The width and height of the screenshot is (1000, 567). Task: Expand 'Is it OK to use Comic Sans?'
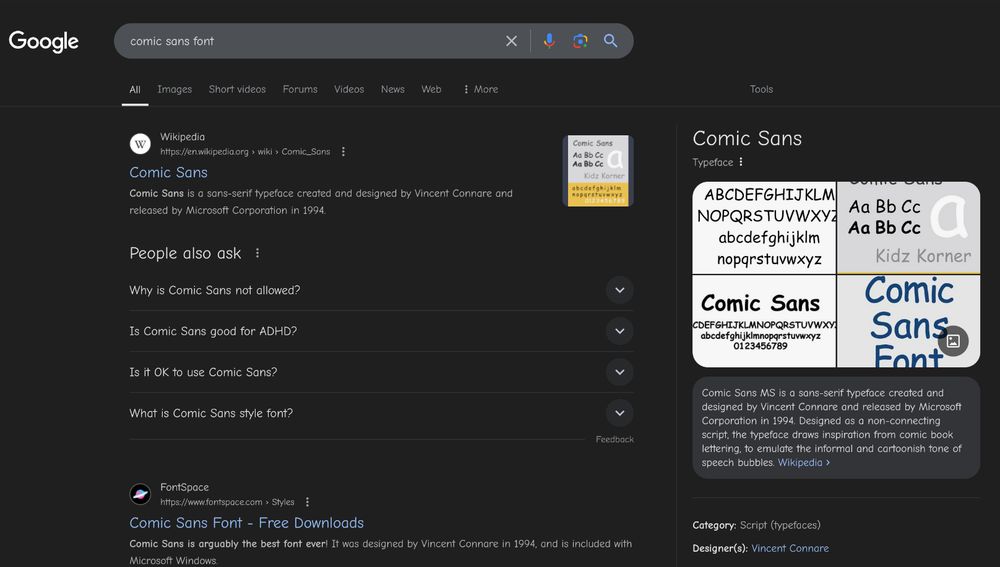(x=381, y=372)
